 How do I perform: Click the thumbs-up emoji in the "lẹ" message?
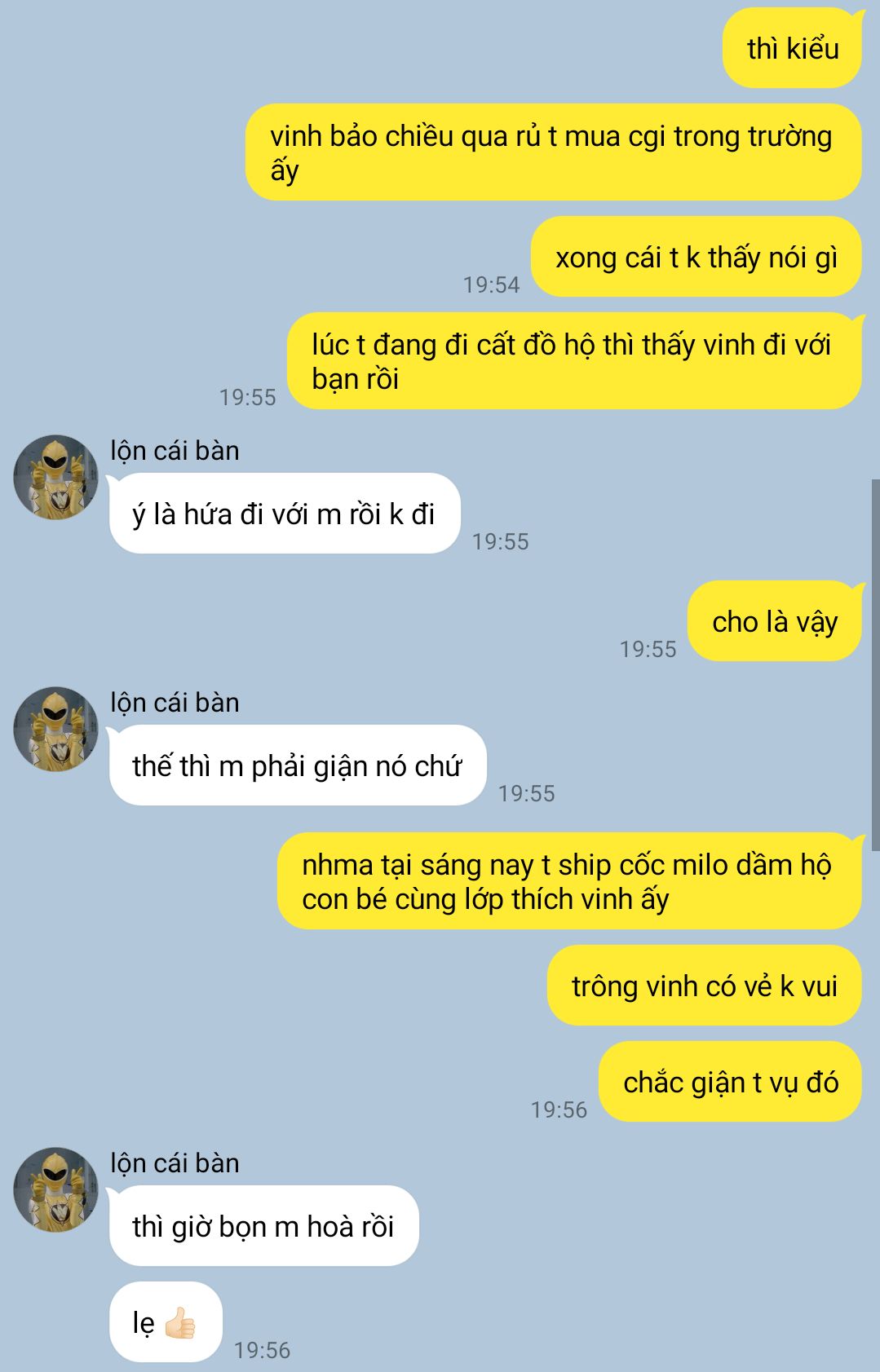pyautogui.click(x=180, y=1322)
